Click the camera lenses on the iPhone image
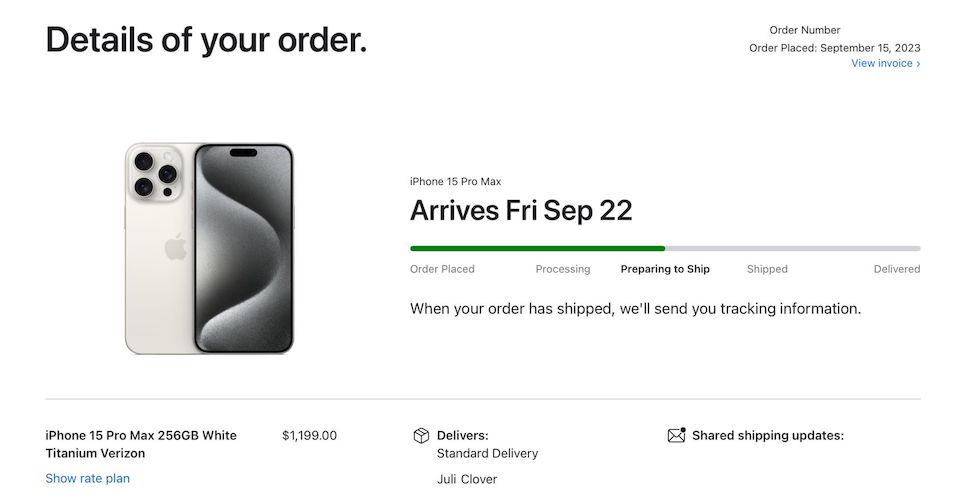Image resolution: width=968 pixels, height=504 pixels. coord(151,172)
